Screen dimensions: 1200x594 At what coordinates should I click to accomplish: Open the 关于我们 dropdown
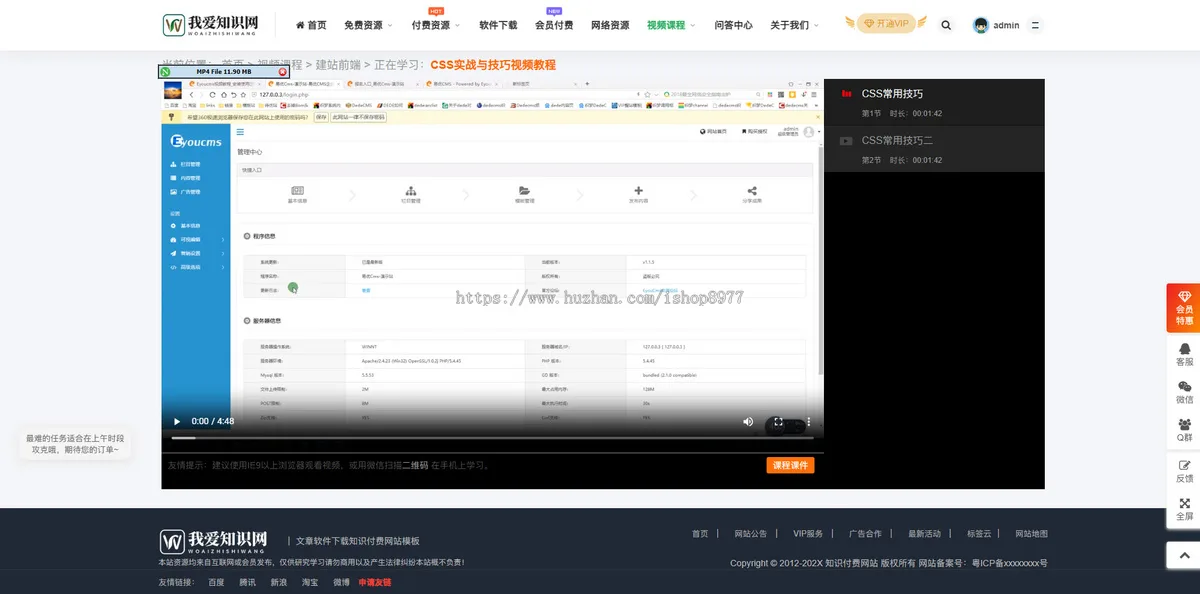click(791, 25)
